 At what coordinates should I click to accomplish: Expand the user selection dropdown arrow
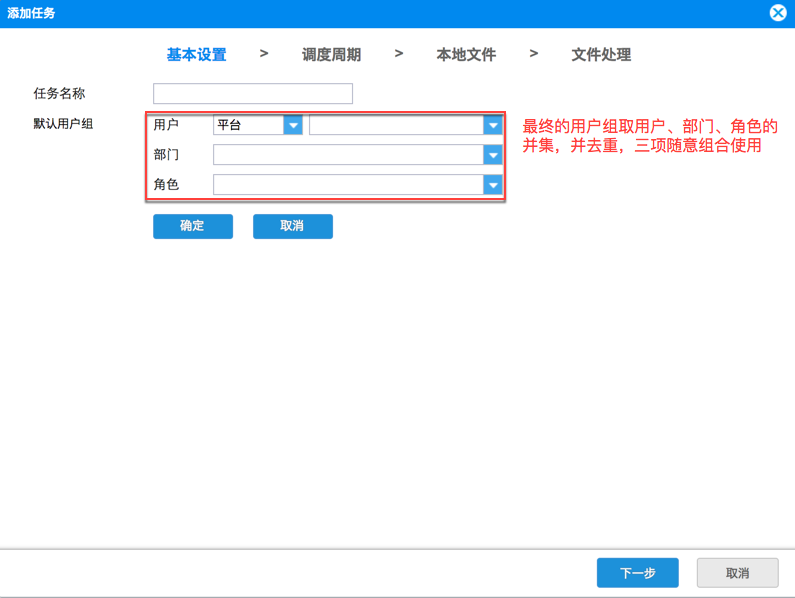(493, 125)
